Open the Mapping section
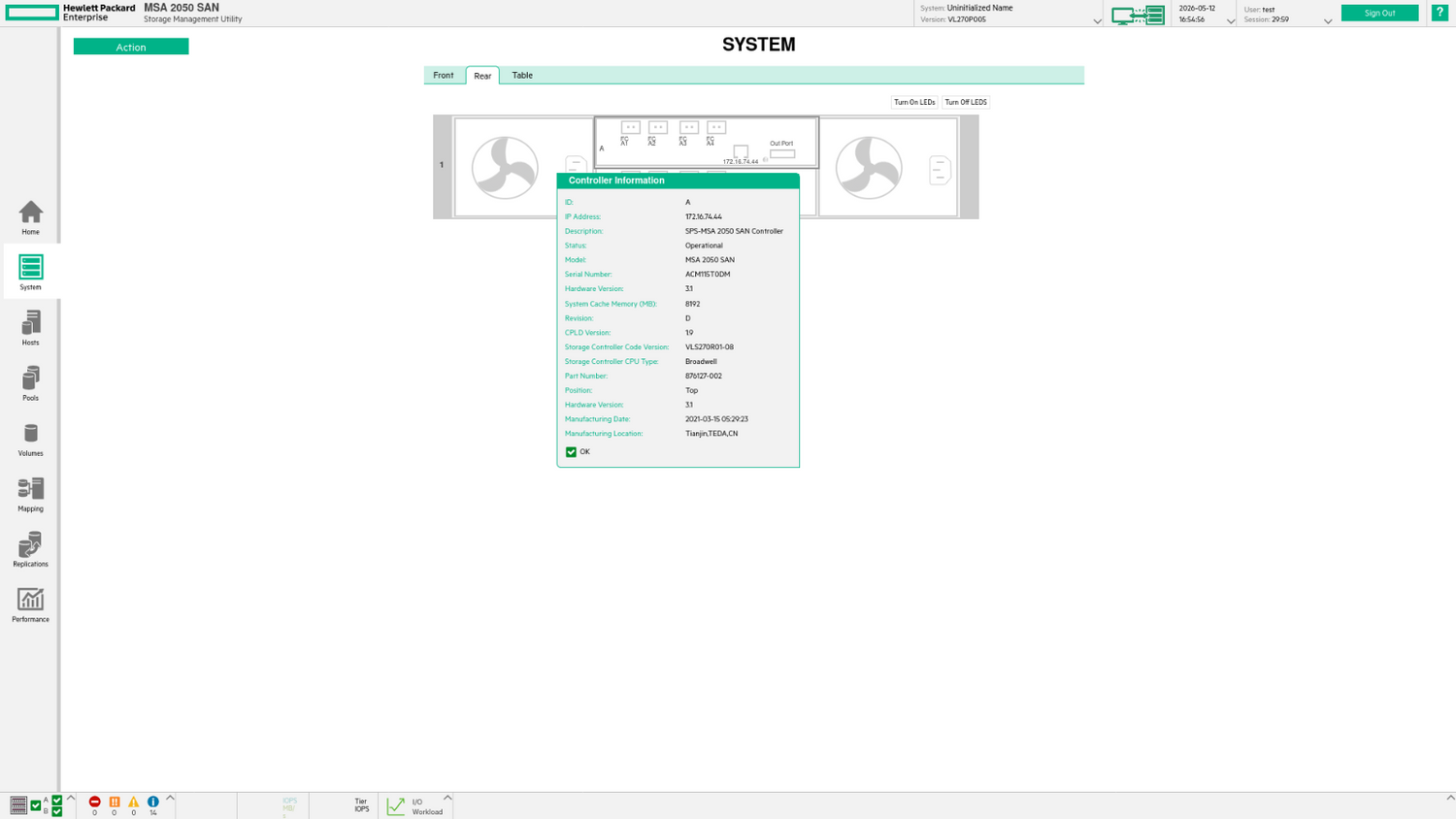The image size is (1456, 819). (x=31, y=494)
